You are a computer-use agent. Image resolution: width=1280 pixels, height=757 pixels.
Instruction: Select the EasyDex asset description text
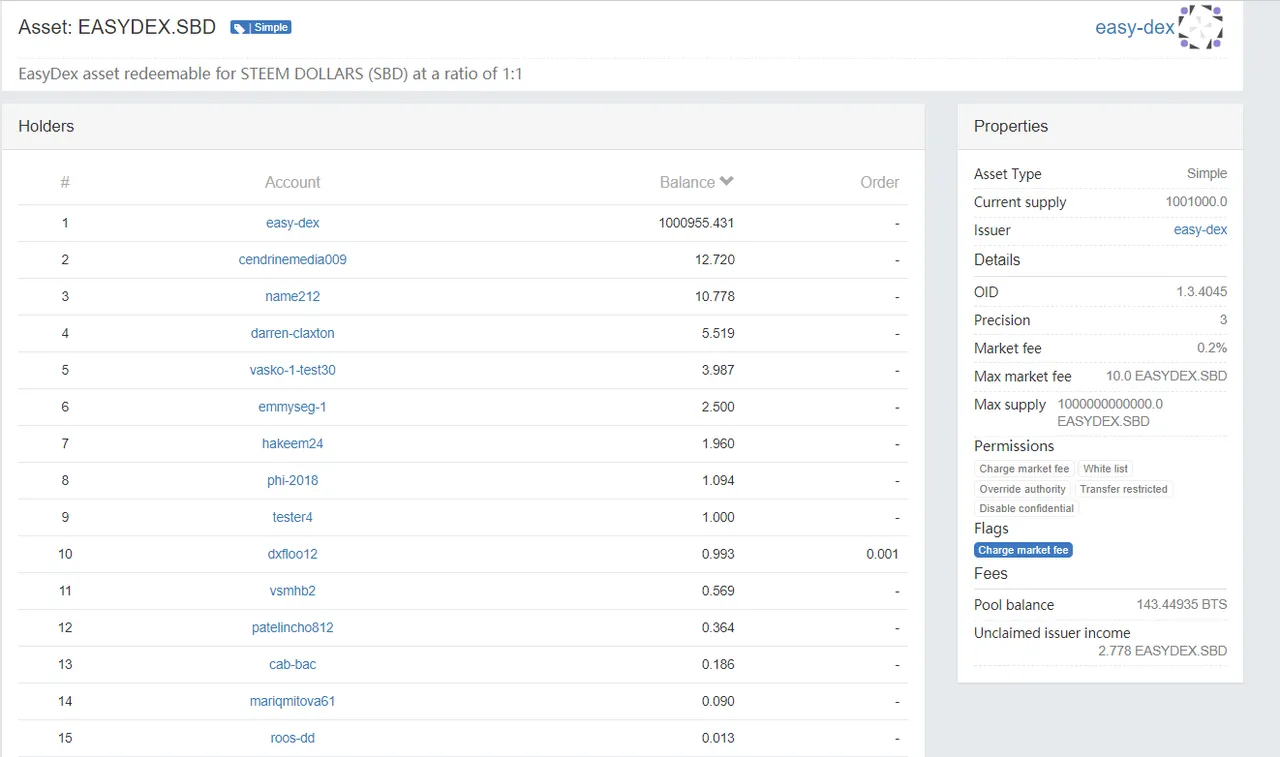coord(270,74)
